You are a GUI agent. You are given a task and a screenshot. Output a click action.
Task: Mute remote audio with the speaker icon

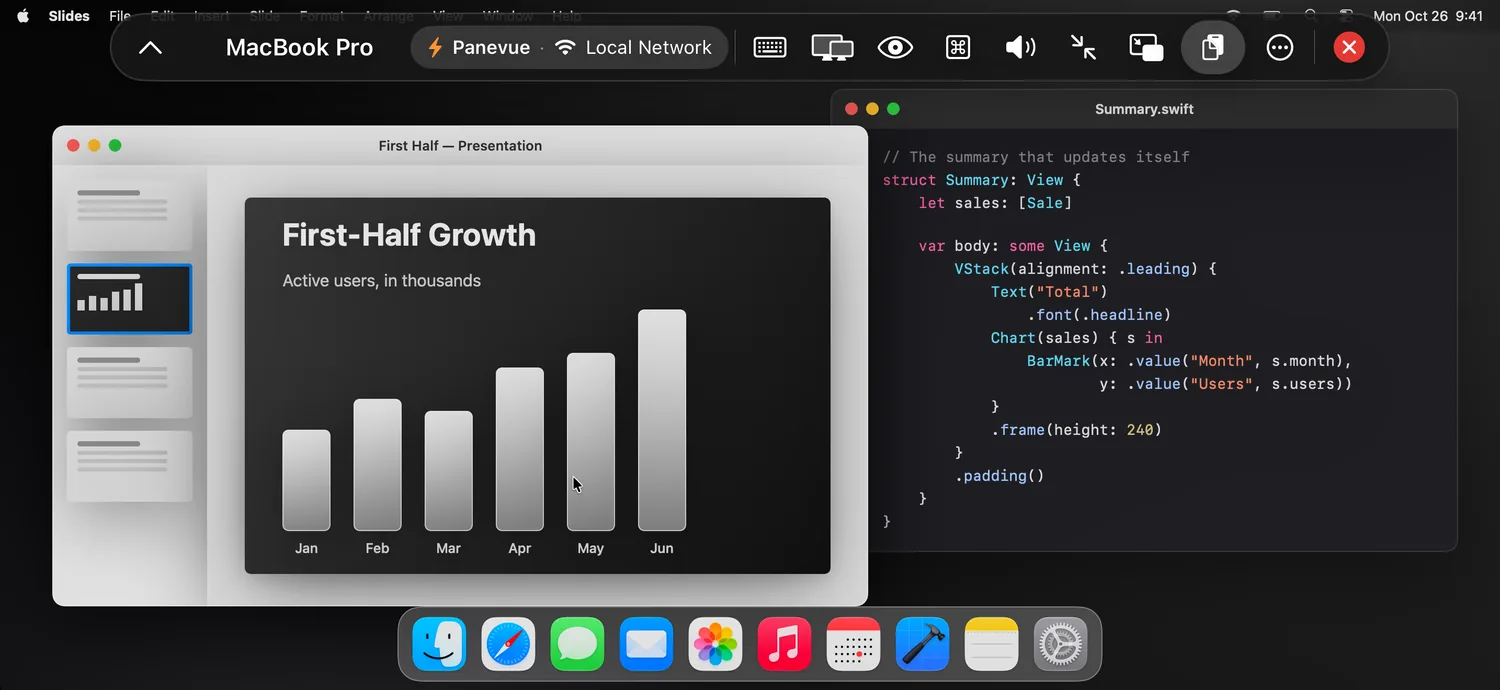(1020, 47)
